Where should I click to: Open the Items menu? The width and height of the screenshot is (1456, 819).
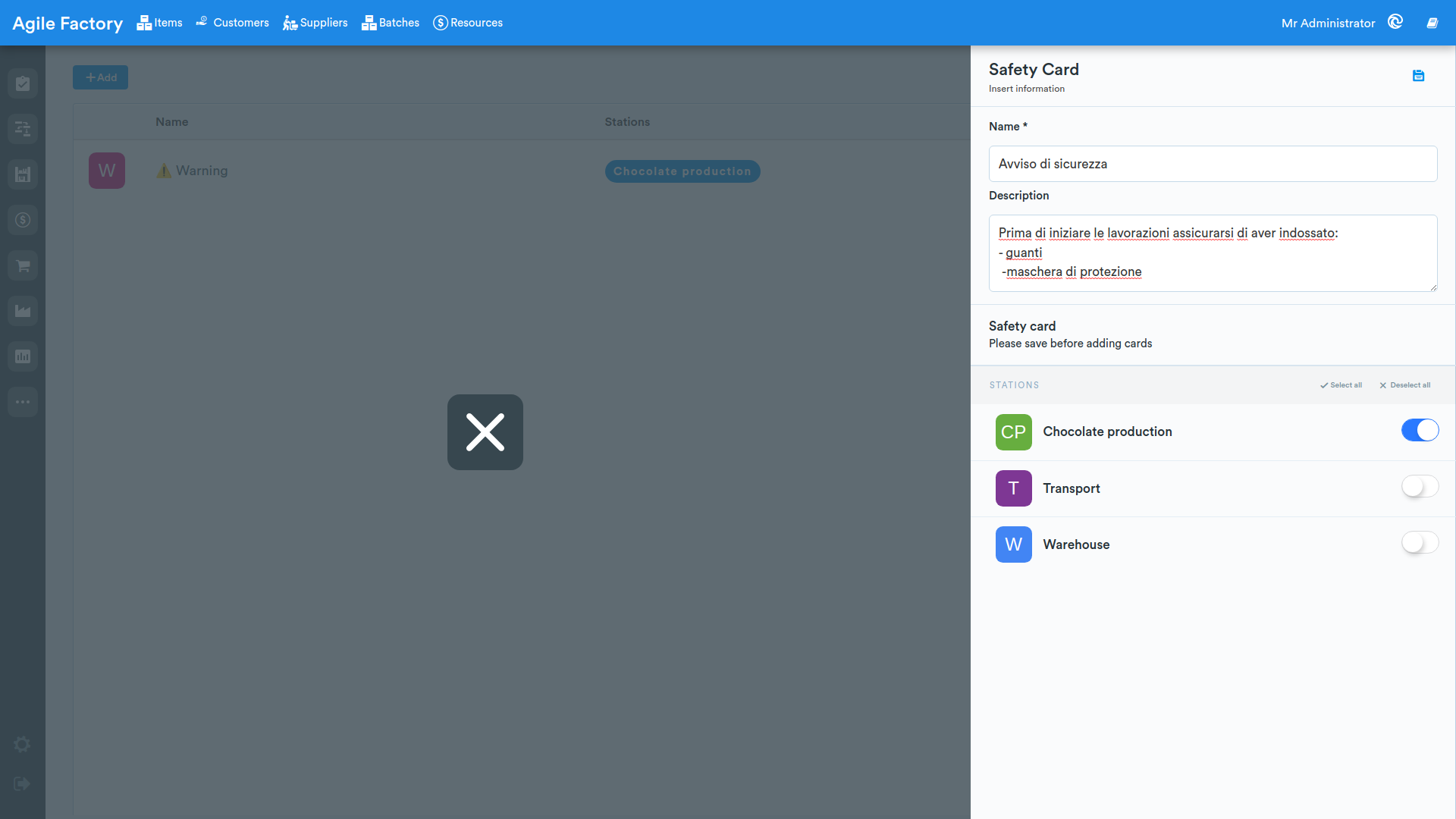click(x=159, y=23)
